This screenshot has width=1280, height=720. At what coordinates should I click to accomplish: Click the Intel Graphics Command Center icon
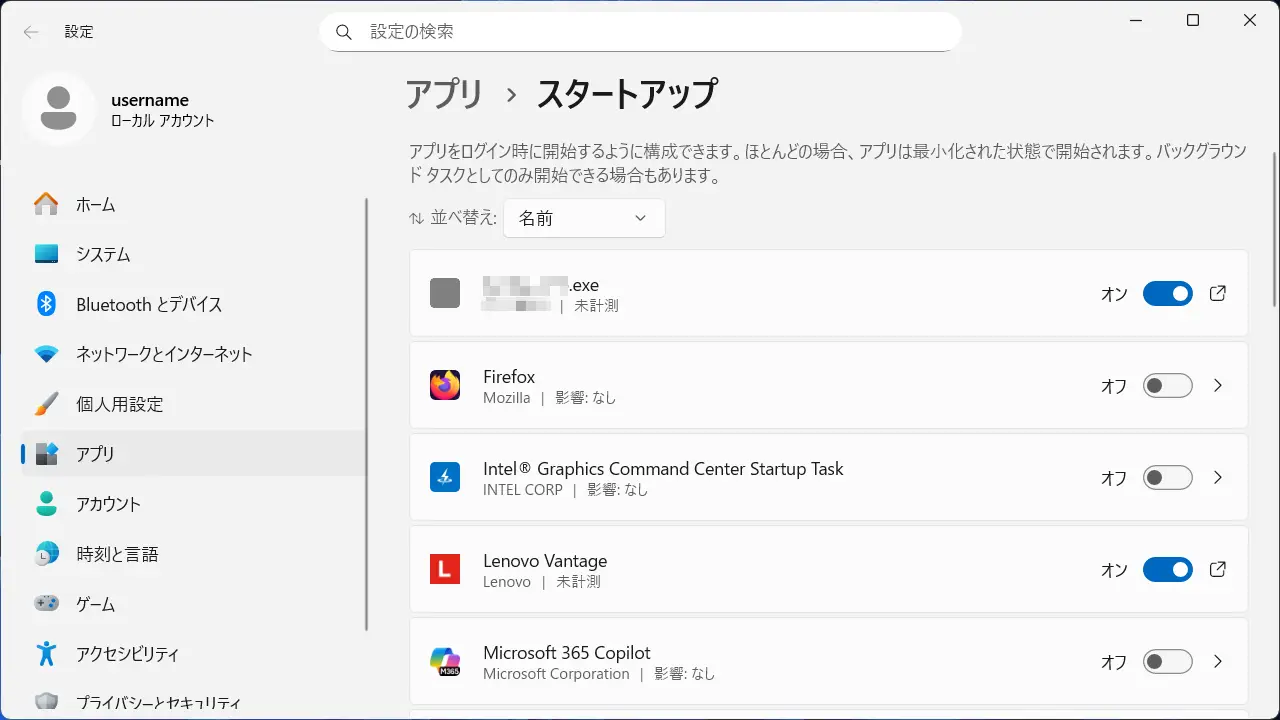point(445,478)
